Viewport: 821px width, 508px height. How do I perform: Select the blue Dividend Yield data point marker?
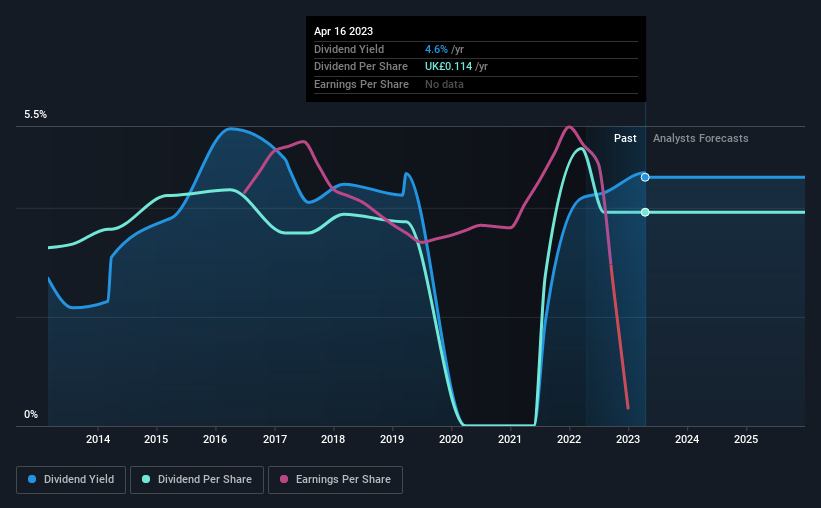pyautogui.click(x=645, y=178)
